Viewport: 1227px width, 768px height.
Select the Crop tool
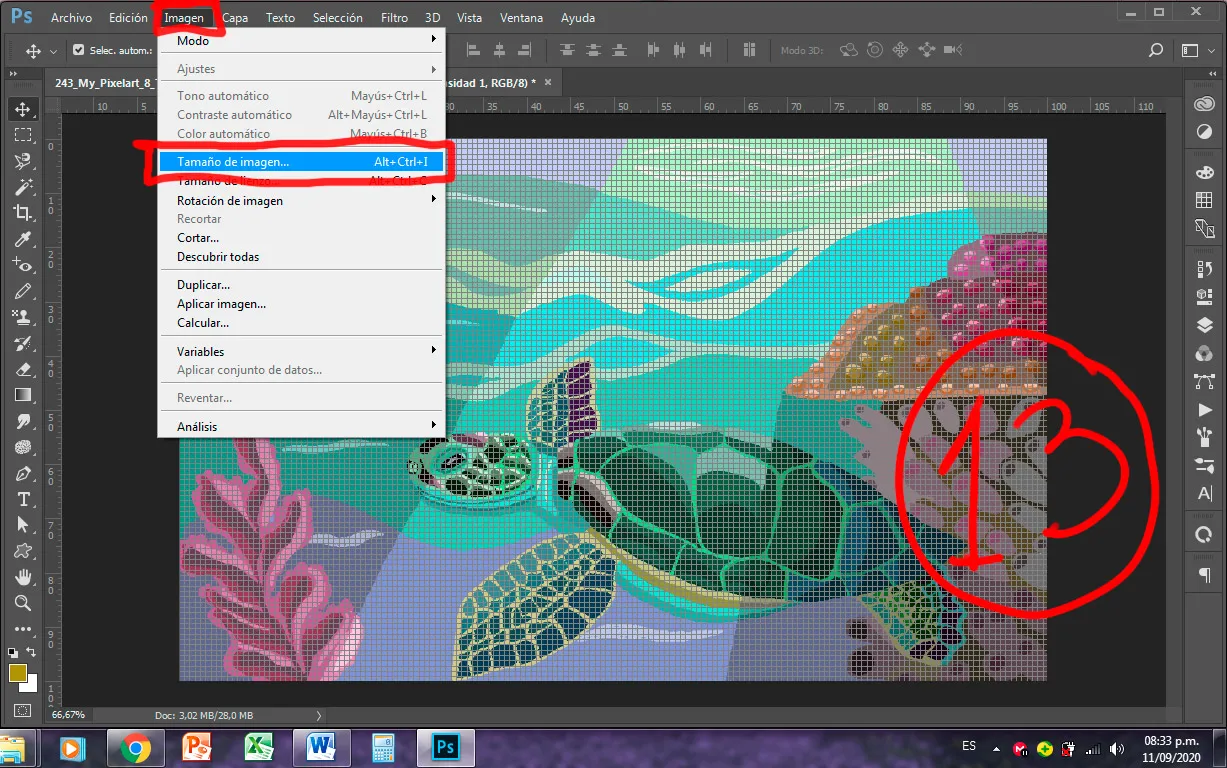(22, 212)
